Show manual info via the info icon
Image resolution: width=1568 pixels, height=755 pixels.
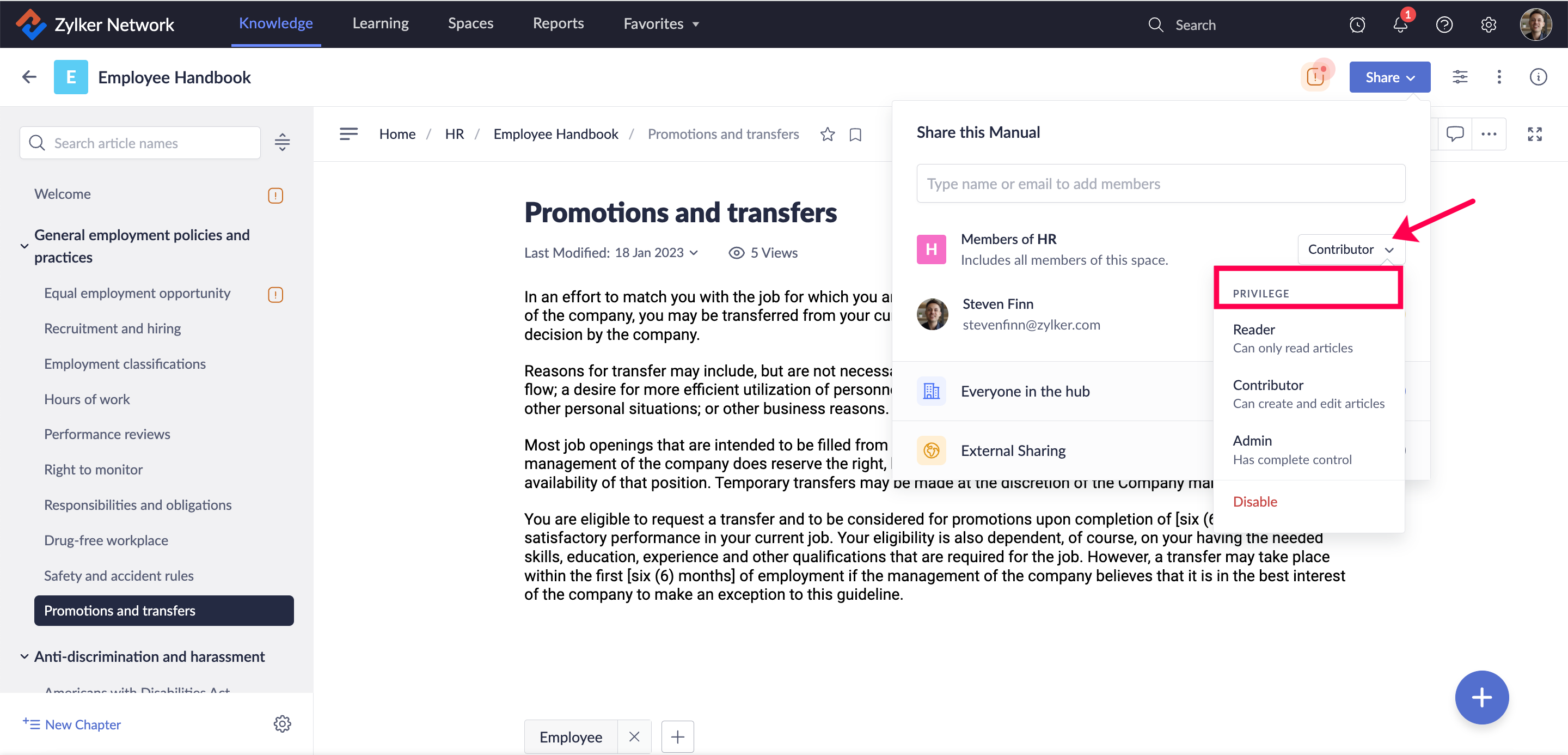[x=1538, y=77]
